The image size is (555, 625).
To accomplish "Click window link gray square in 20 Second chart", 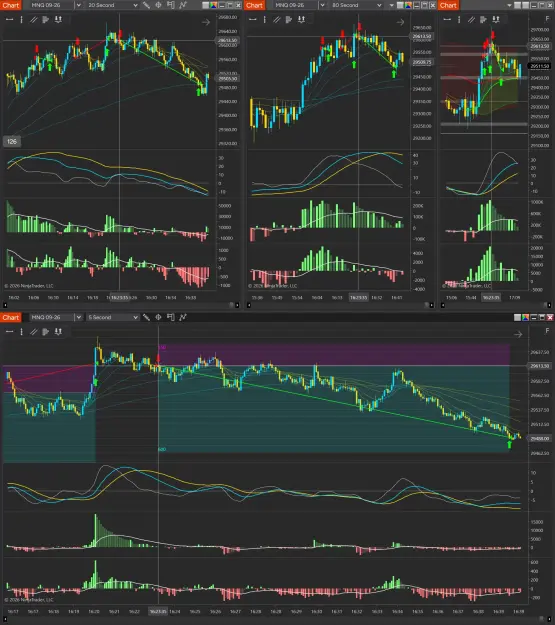I will tap(205, 5).
